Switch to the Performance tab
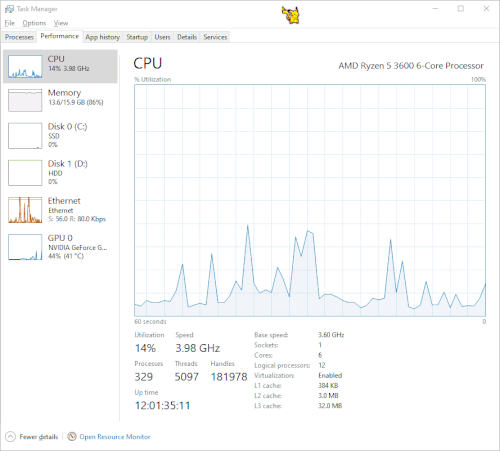 pos(60,36)
